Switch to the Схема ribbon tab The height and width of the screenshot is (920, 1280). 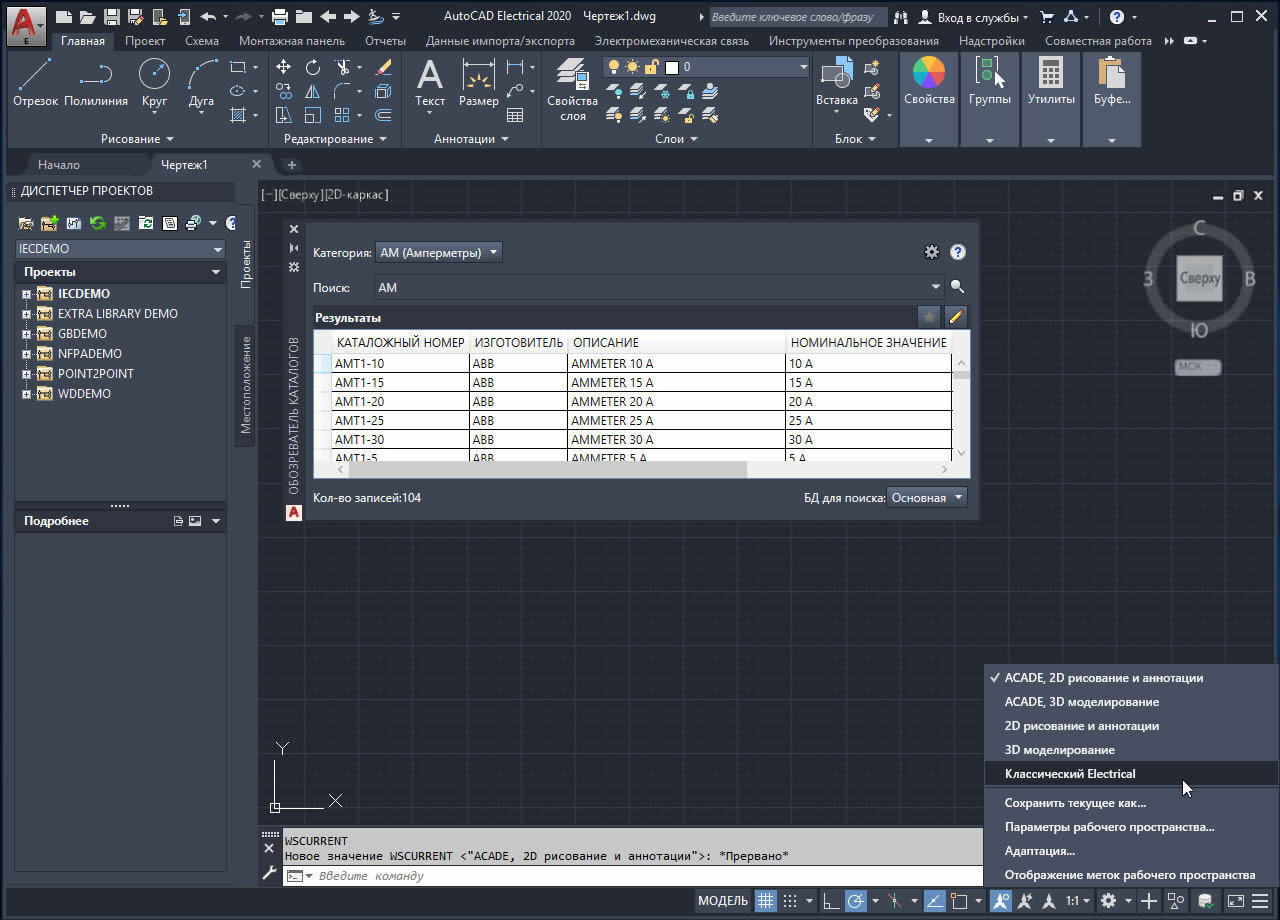(x=202, y=41)
